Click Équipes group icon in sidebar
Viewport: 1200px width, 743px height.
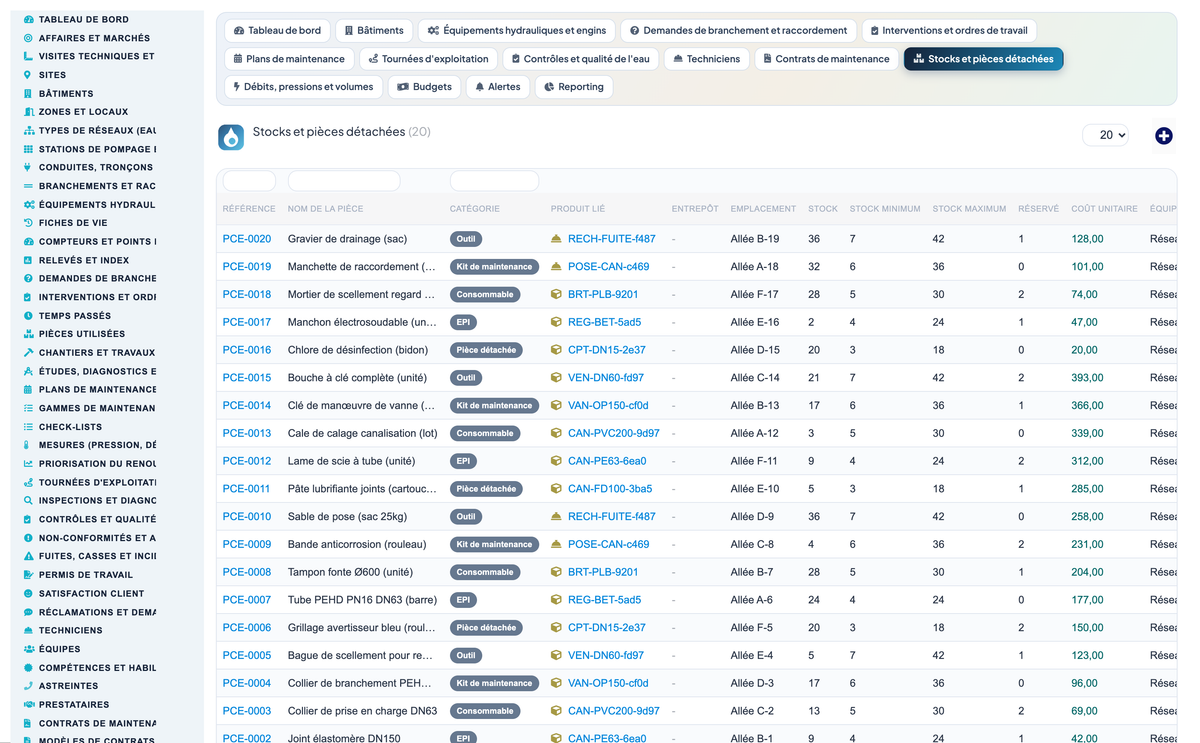pos(28,649)
